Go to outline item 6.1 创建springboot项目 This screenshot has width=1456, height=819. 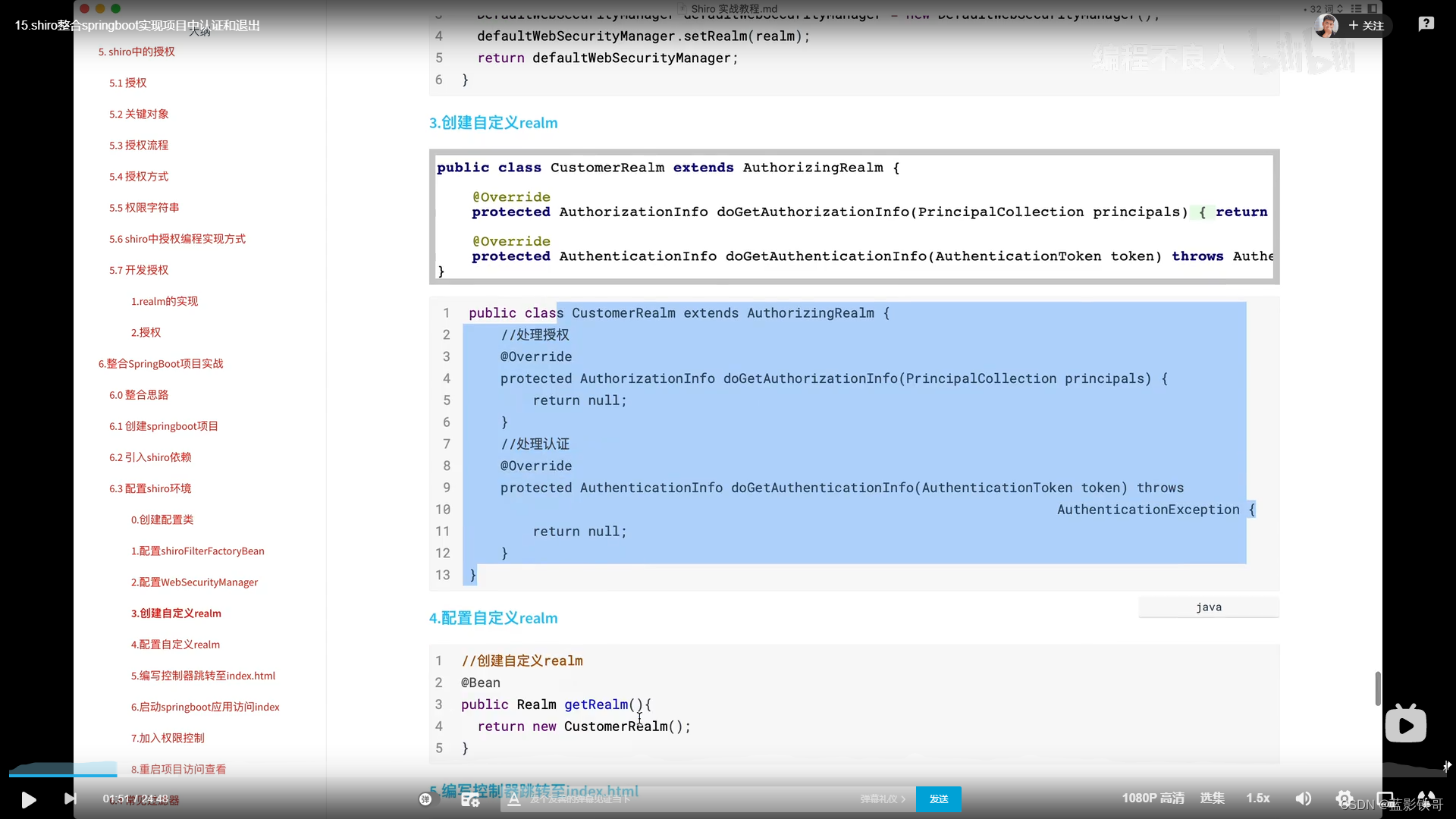pyautogui.click(x=164, y=426)
